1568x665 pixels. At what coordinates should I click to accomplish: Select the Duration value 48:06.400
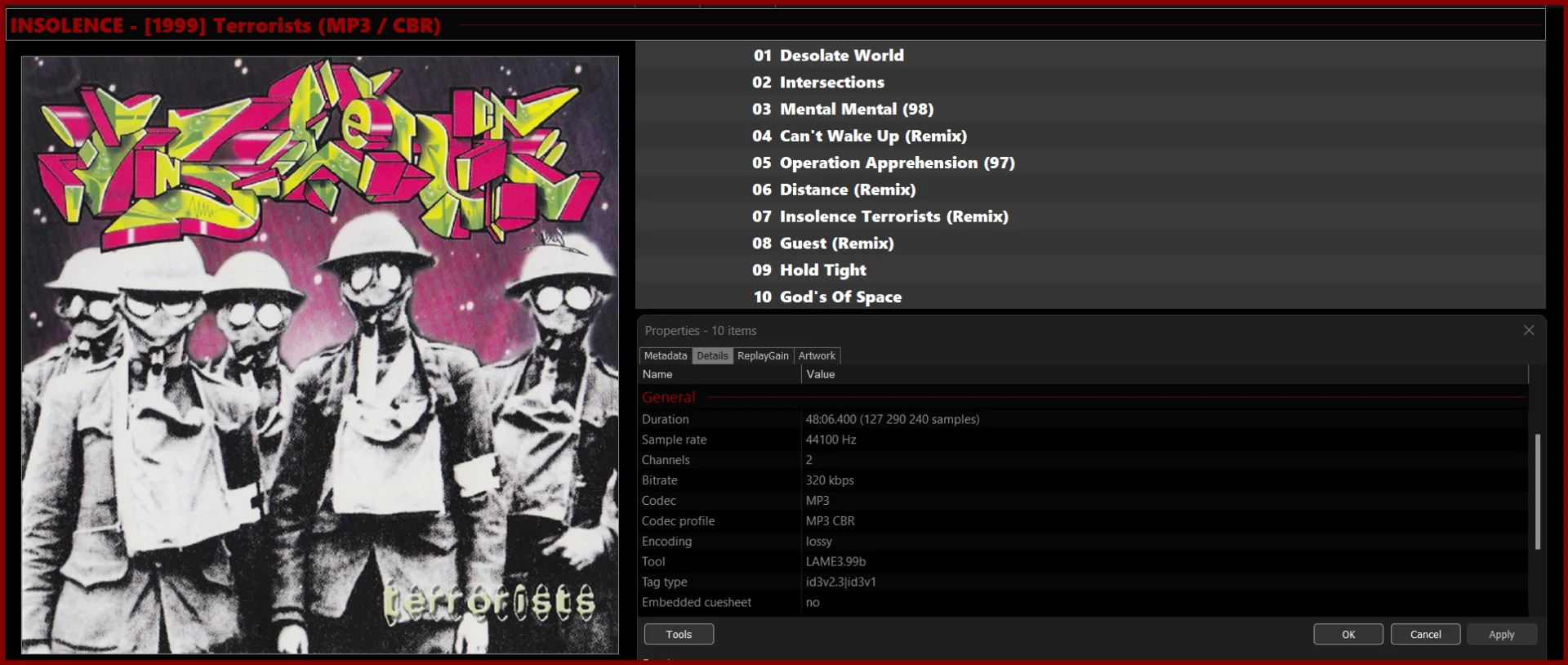(x=893, y=419)
